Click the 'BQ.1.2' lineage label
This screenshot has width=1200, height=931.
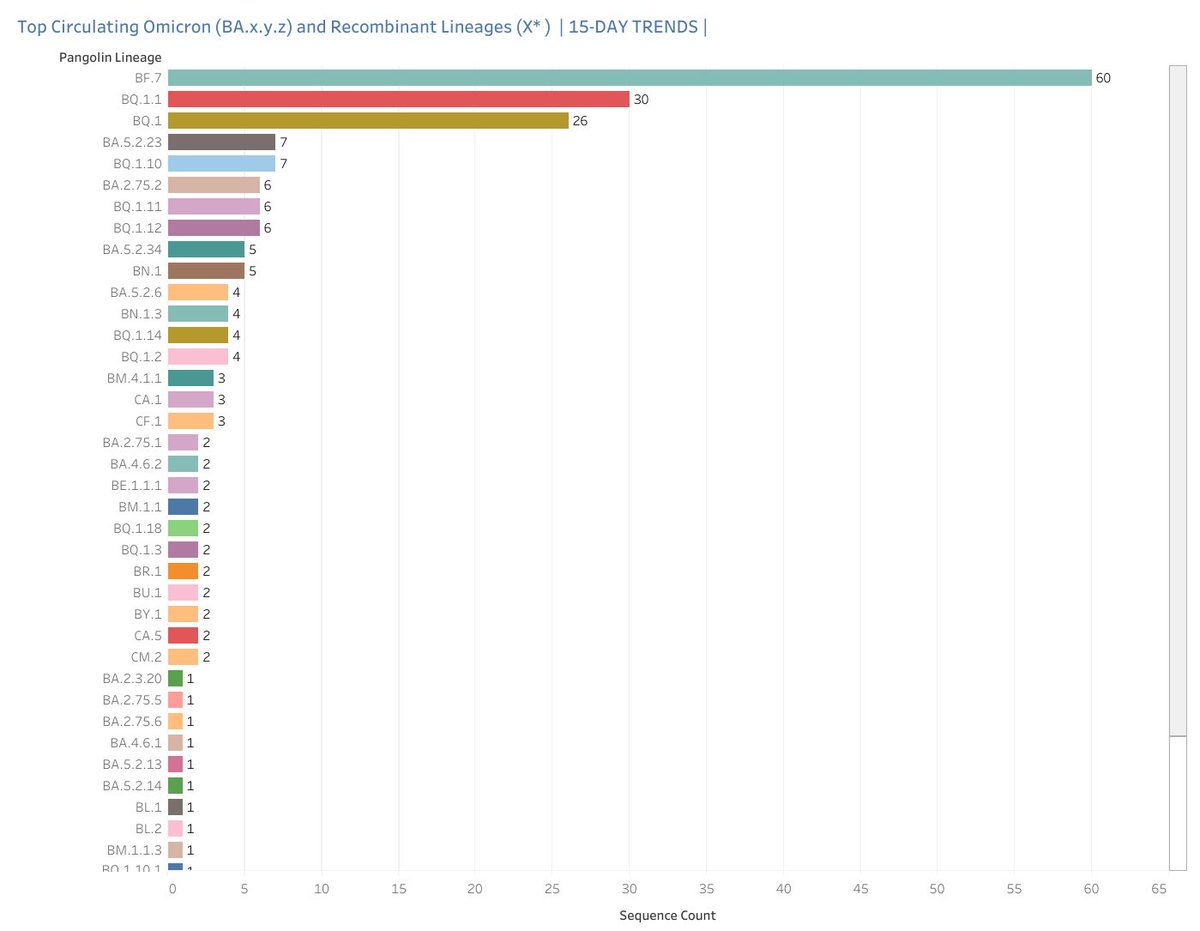141,357
